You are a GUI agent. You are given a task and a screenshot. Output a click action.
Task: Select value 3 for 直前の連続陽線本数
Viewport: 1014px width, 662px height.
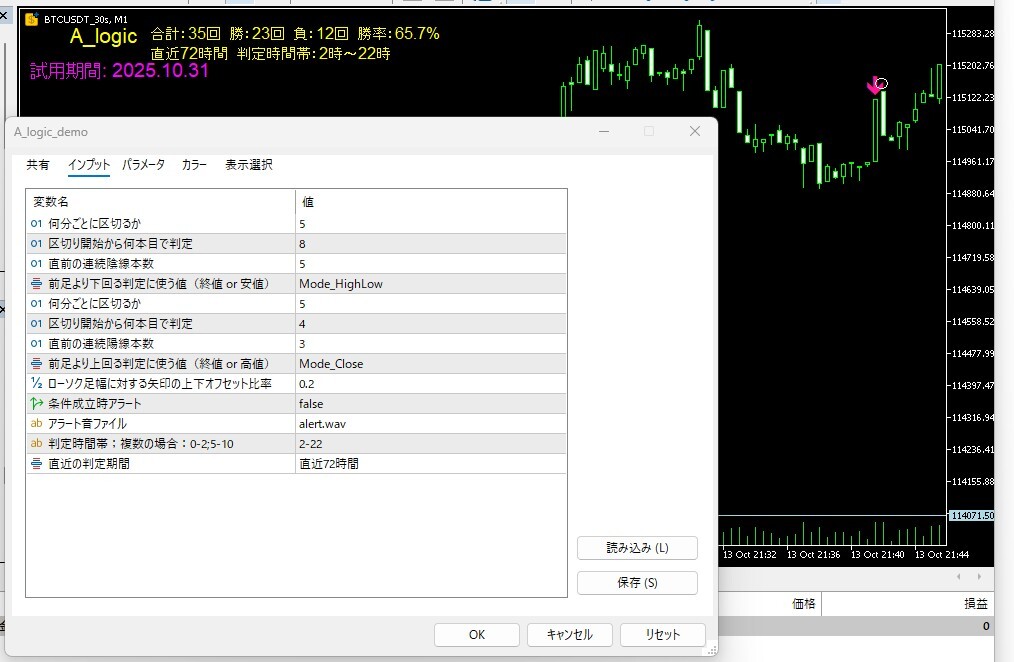coord(431,344)
